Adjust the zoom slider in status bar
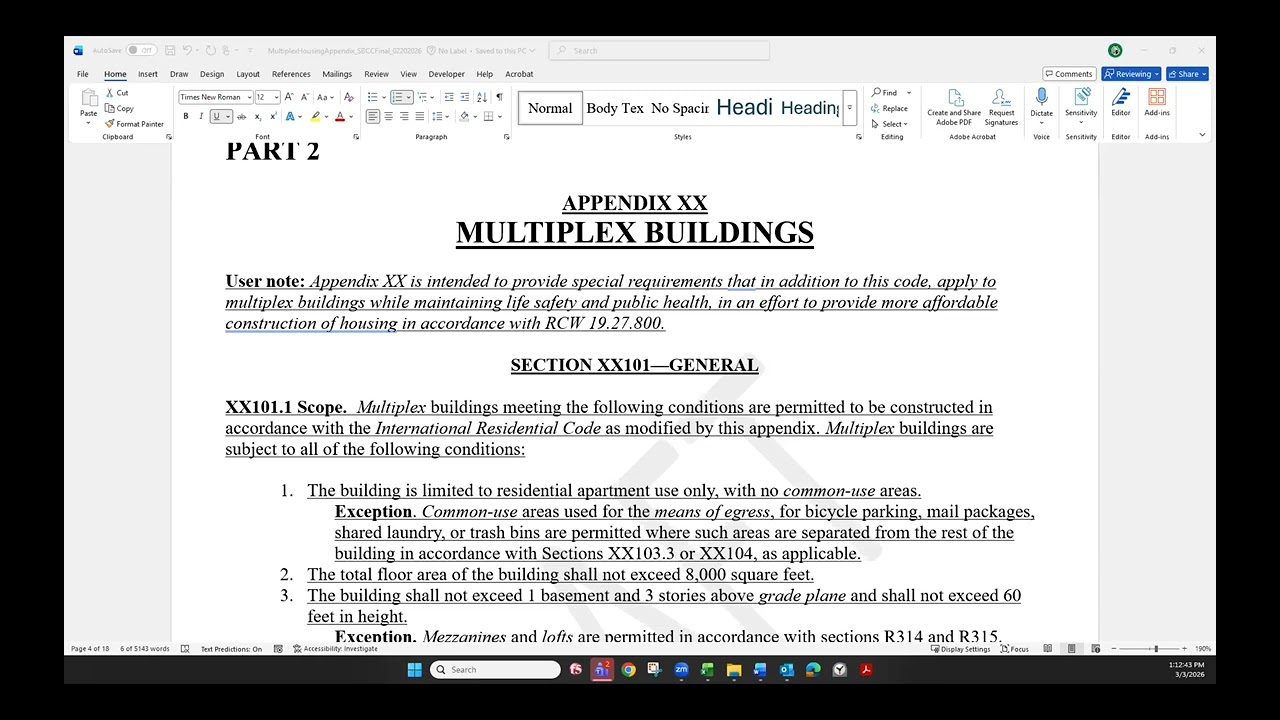The height and width of the screenshot is (720, 1280). 1156,649
